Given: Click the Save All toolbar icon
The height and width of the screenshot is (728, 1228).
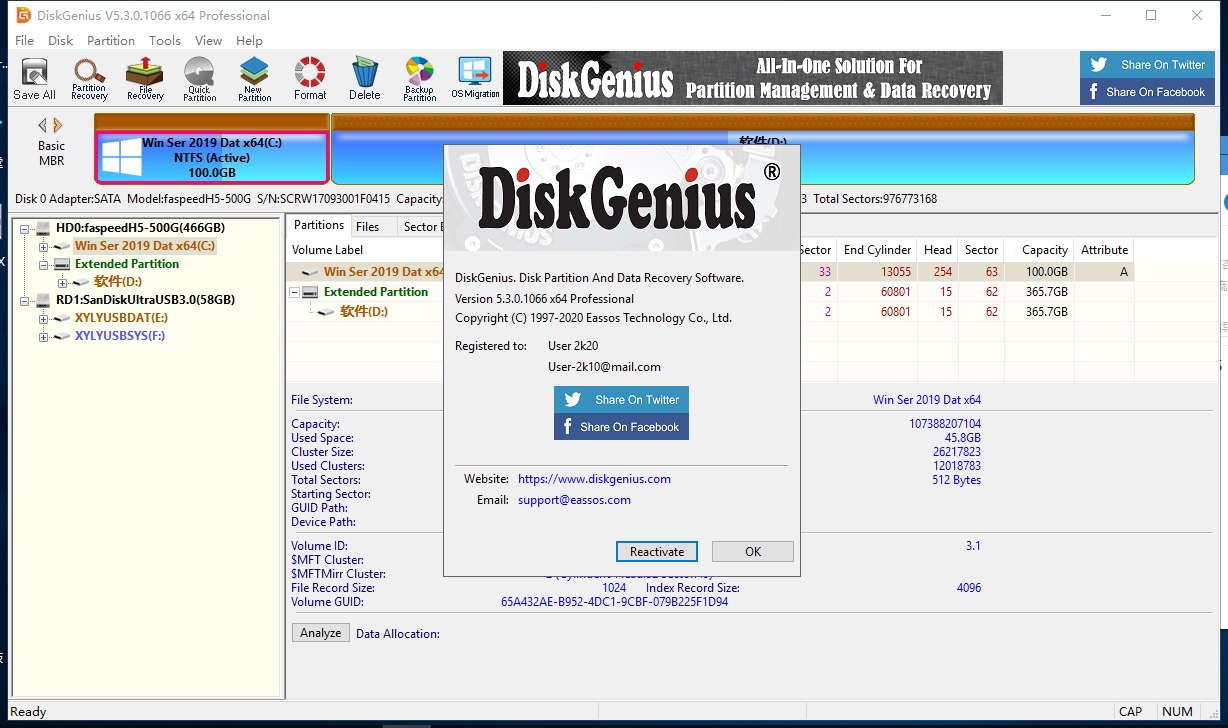Looking at the screenshot, I should (x=34, y=79).
